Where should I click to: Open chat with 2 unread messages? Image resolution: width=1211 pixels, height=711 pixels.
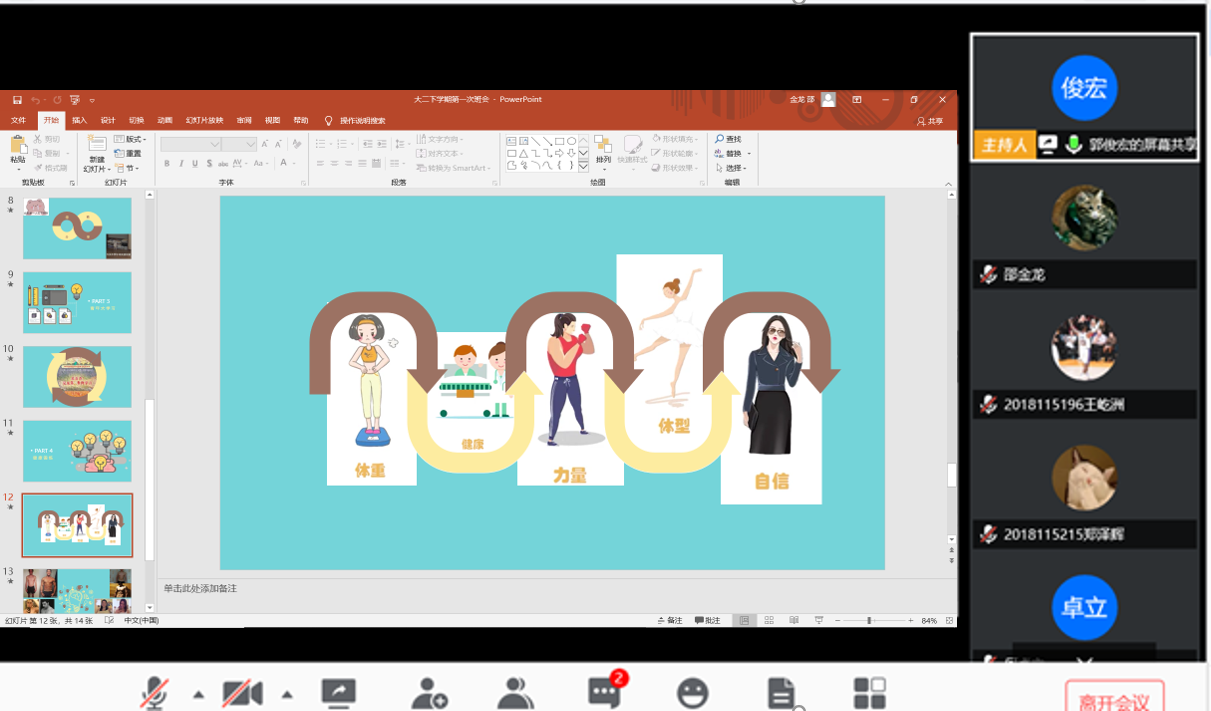click(x=605, y=691)
